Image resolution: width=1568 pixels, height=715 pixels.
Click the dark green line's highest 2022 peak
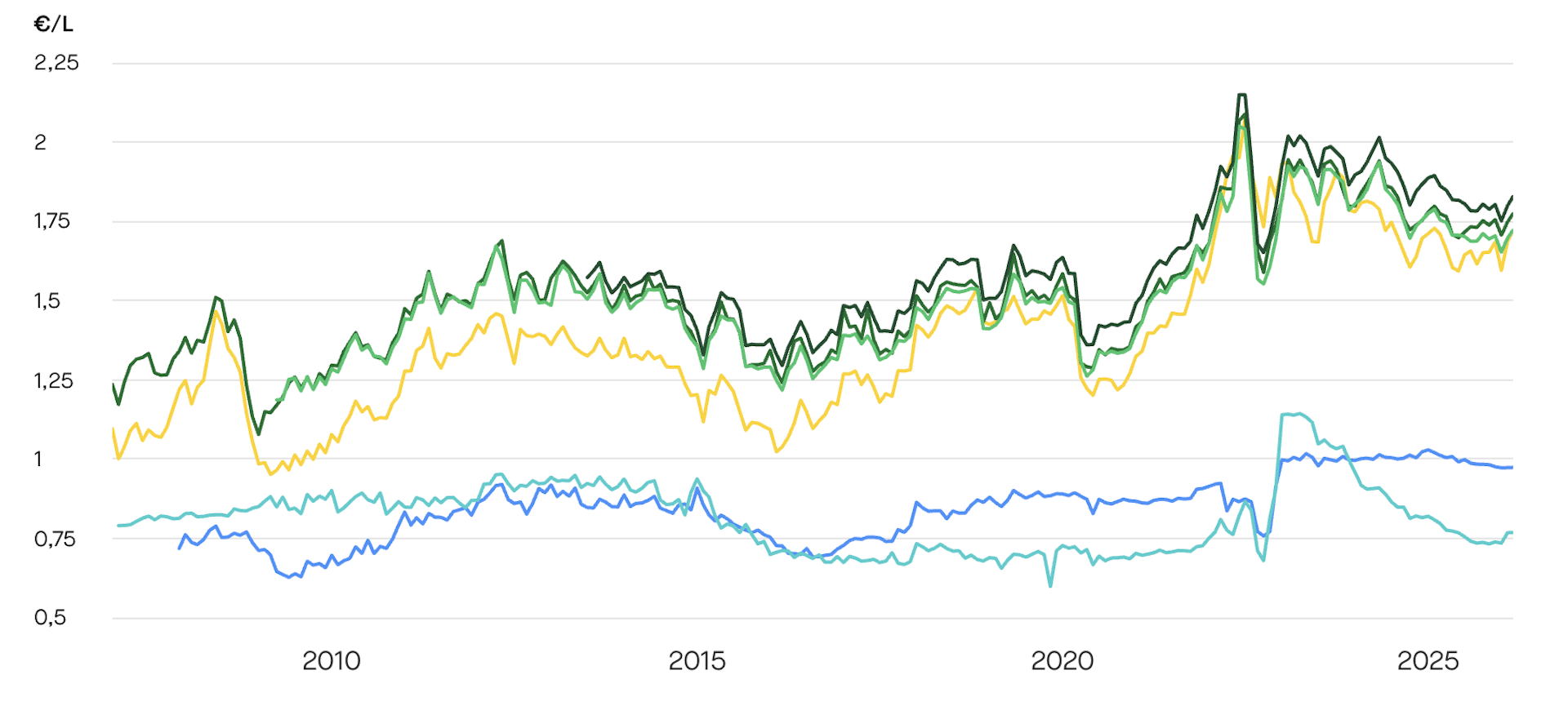pyautogui.click(x=1242, y=95)
